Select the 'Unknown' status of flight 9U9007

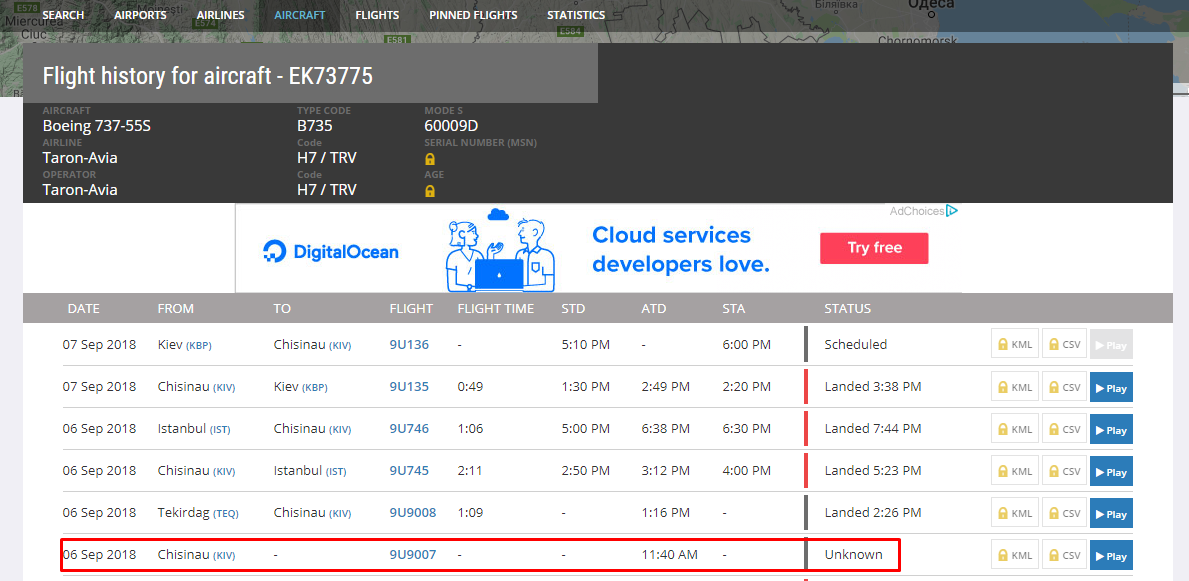[854, 554]
